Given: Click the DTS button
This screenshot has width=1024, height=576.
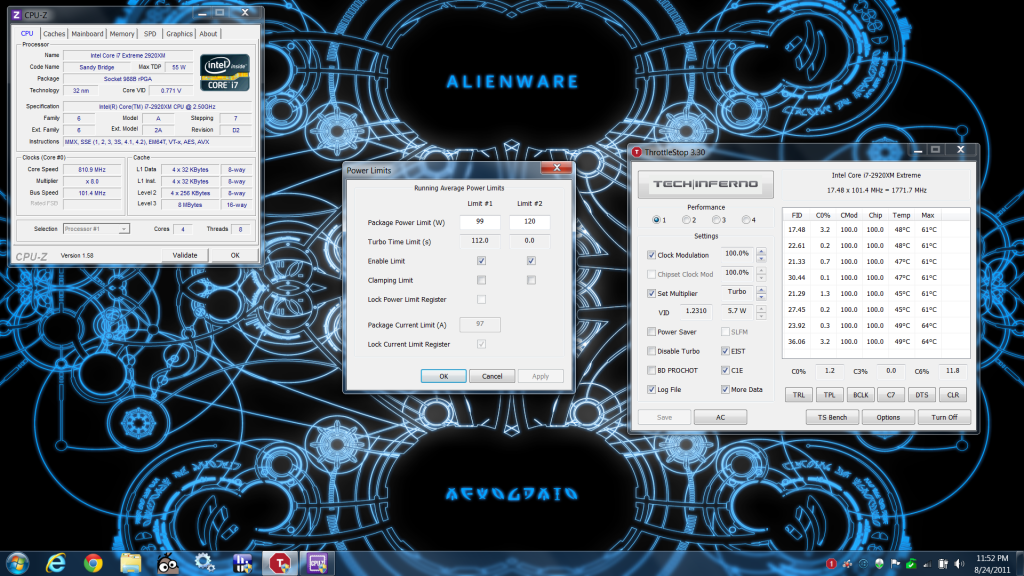Looking at the screenshot, I should (921, 395).
